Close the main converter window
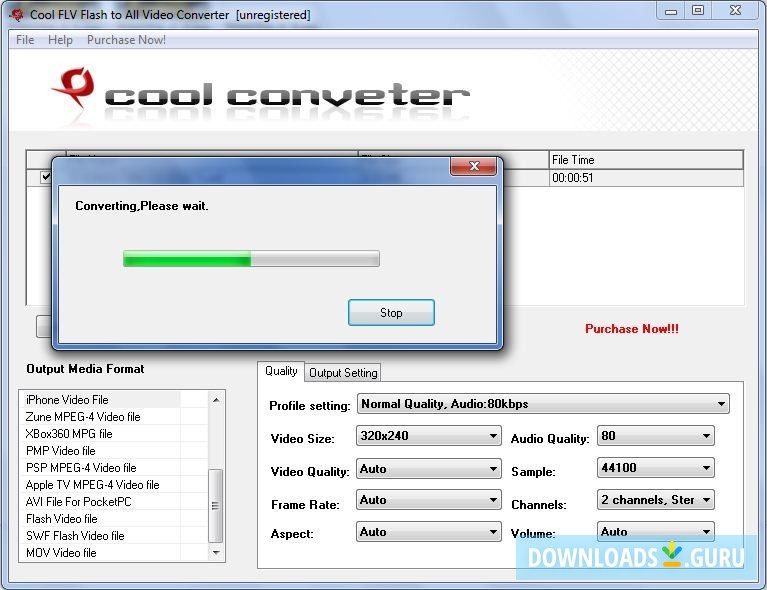The width and height of the screenshot is (767, 590). (x=735, y=10)
